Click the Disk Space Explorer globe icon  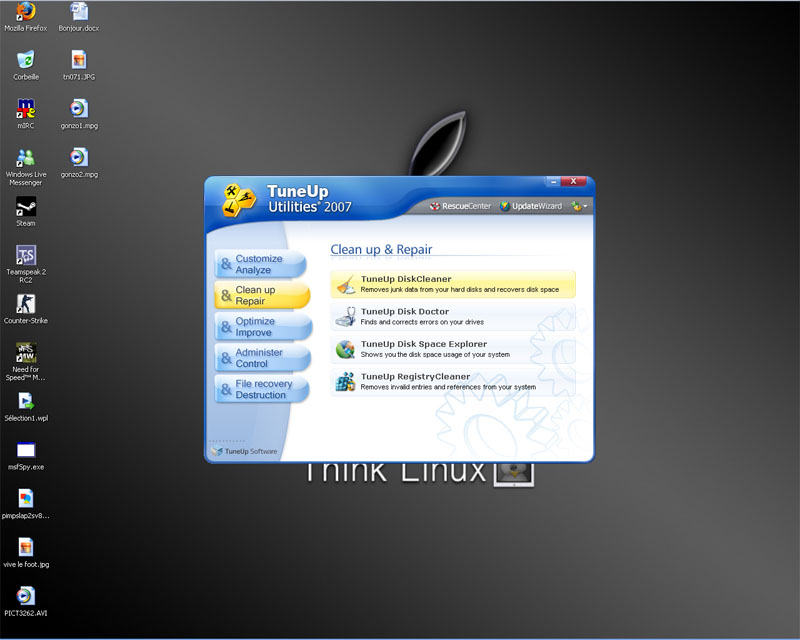[x=346, y=350]
